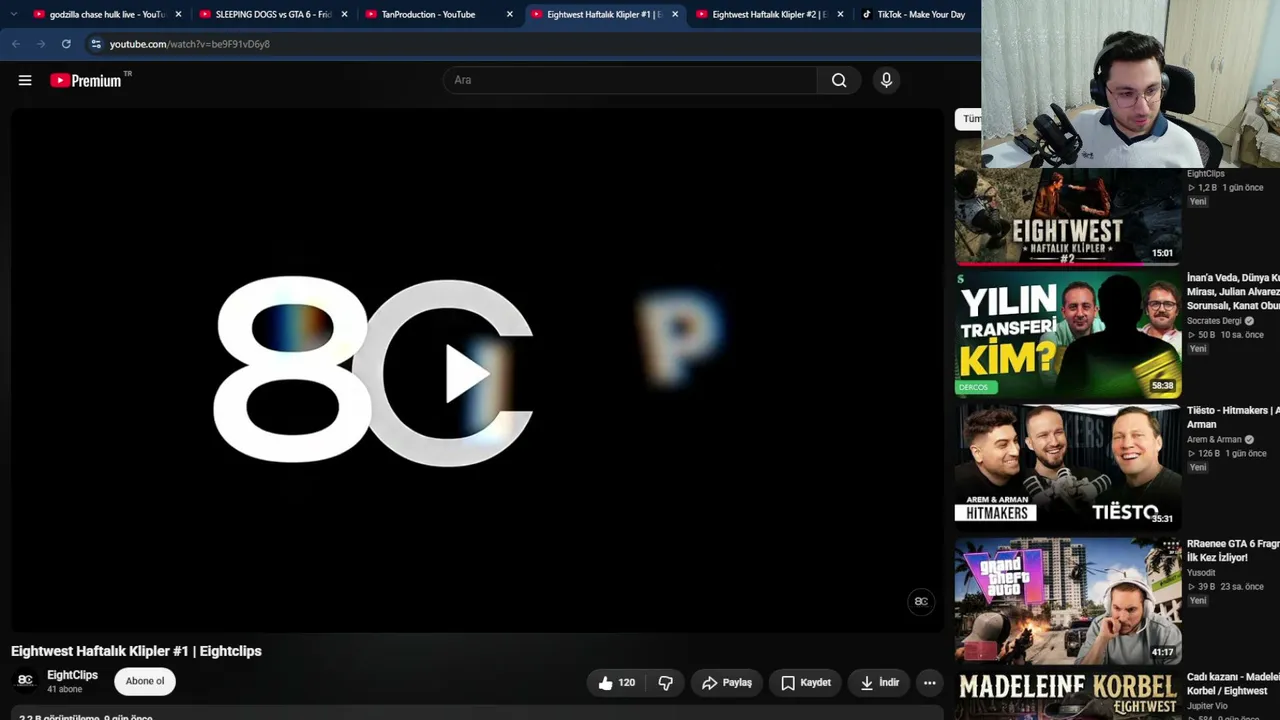Close the Eightwest Haftalık Klipler #2 tab
The height and width of the screenshot is (720, 1280).
pos(840,15)
